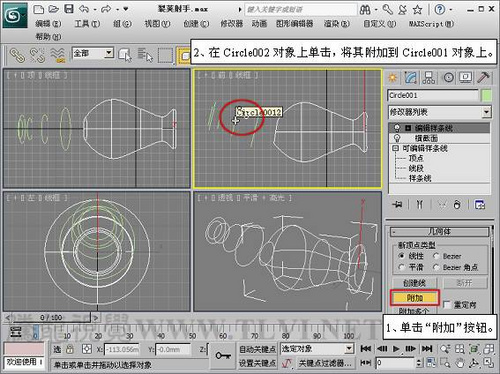Image resolution: width=500 pixels, height=374 pixels.
Task: Click the Remove Modifier trash can icon
Action: (x=457, y=205)
